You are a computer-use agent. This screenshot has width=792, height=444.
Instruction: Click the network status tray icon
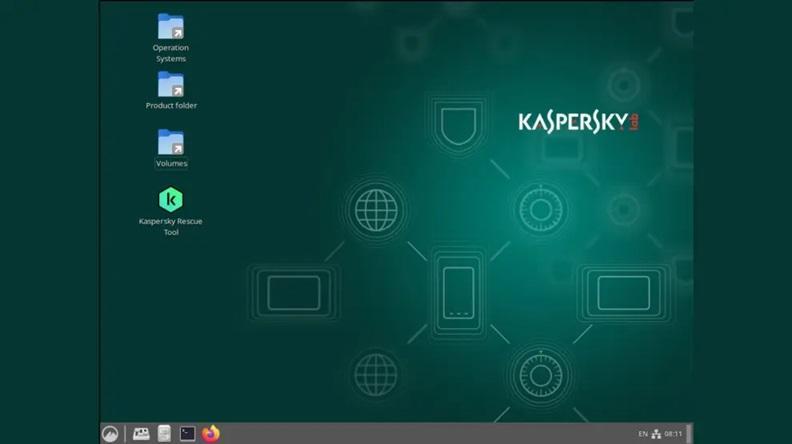click(x=657, y=434)
